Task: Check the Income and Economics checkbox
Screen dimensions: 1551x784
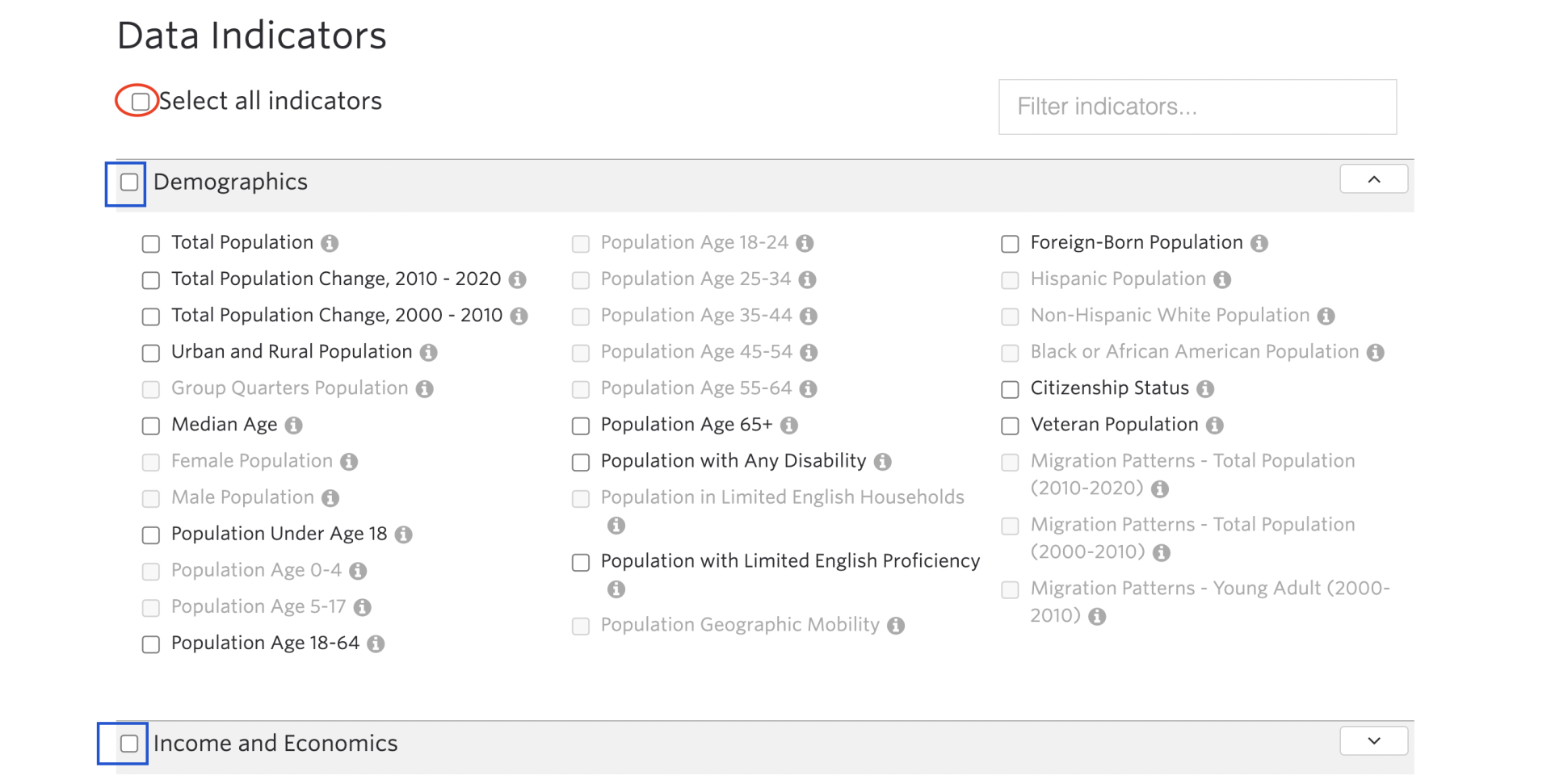Action: [x=128, y=742]
